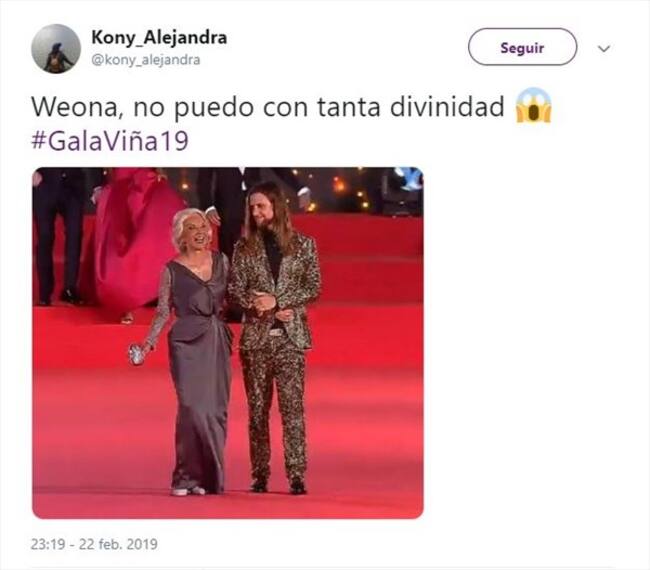The width and height of the screenshot is (650, 570).
Task: Open the Kony_Alejandra display name link
Action: coord(159,38)
